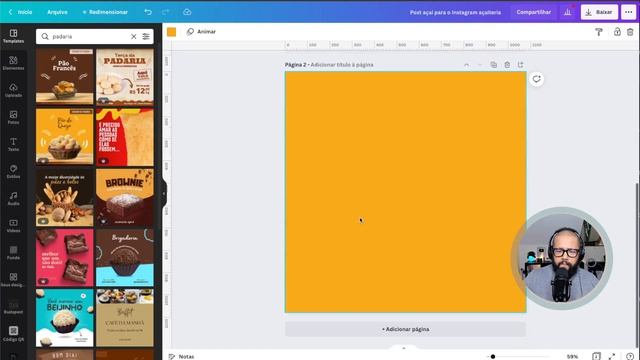
Task: Collapse the side panel with the handle
Action: (x=164, y=193)
